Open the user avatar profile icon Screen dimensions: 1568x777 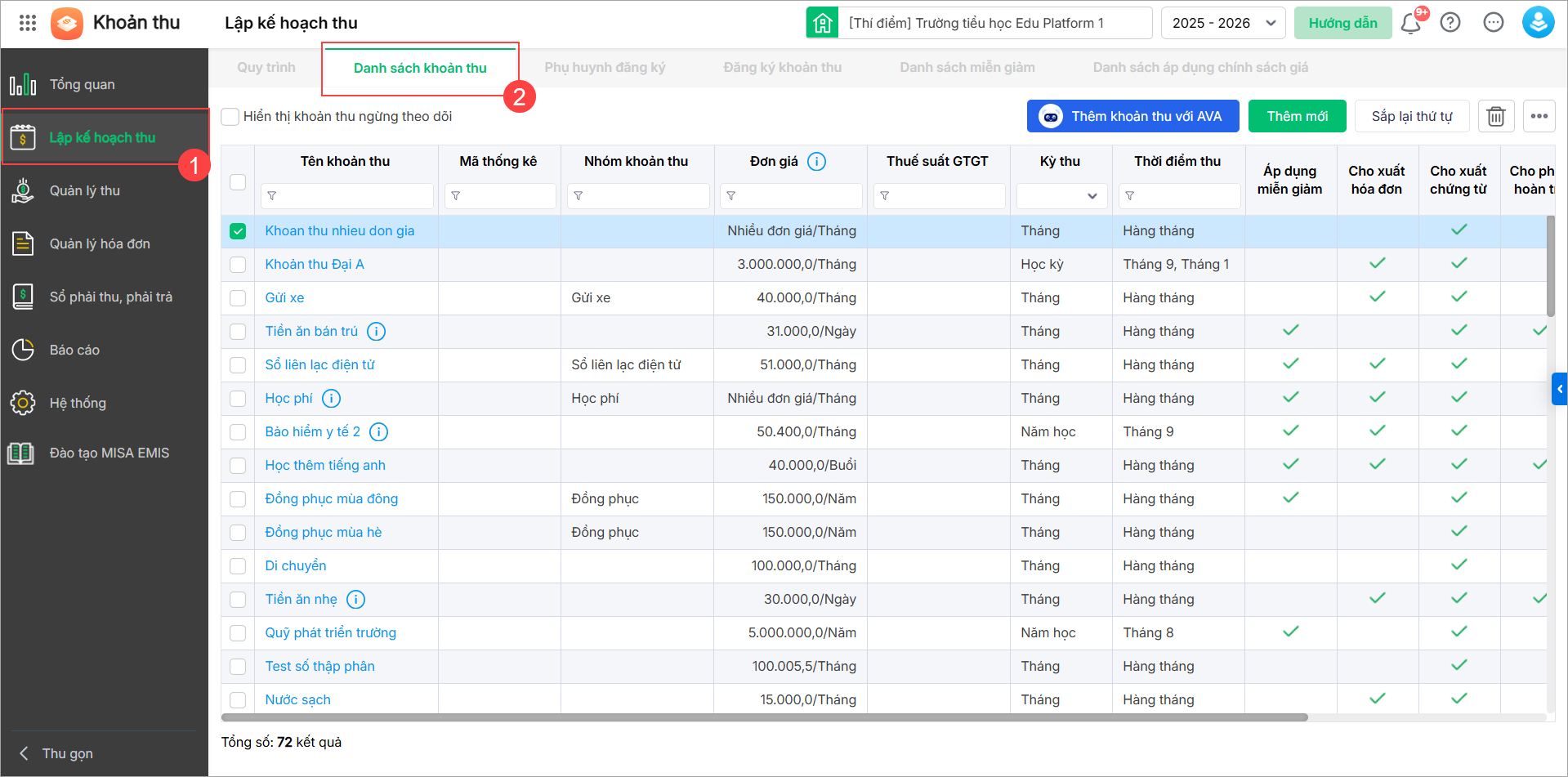point(1537,23)
